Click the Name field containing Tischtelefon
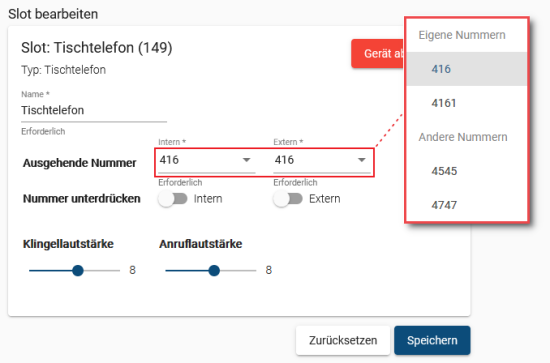 click(94, 110)
